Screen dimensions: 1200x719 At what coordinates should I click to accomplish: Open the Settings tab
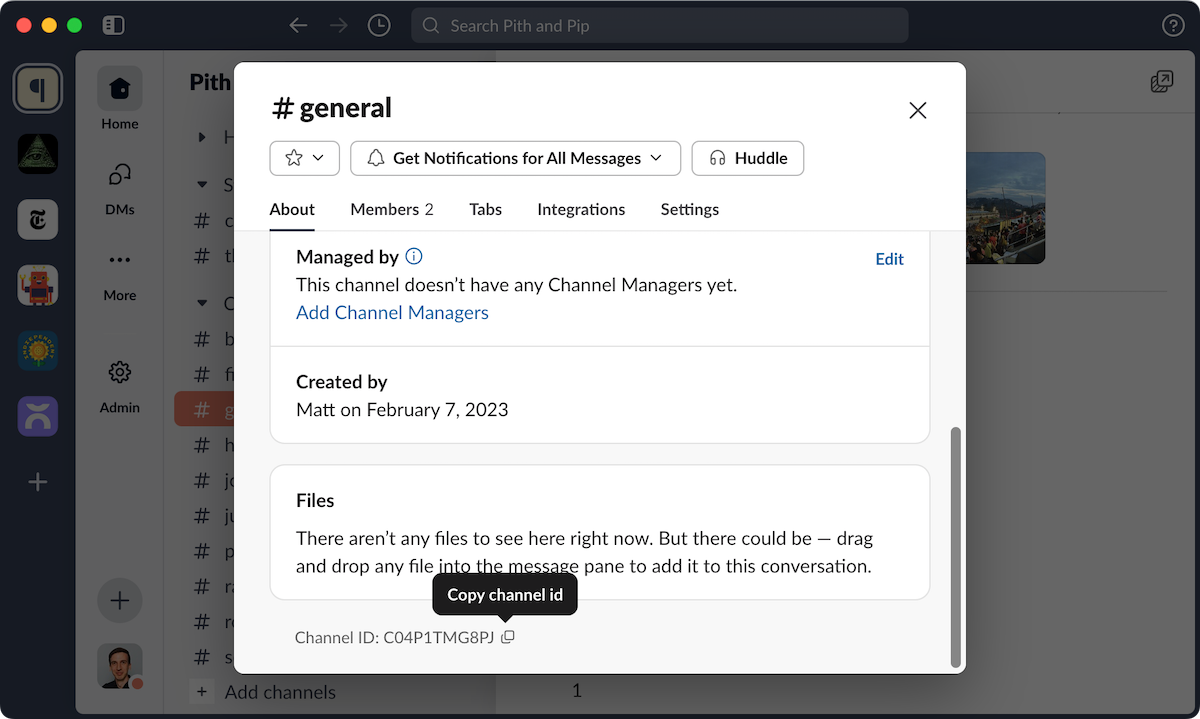point(689,209)
